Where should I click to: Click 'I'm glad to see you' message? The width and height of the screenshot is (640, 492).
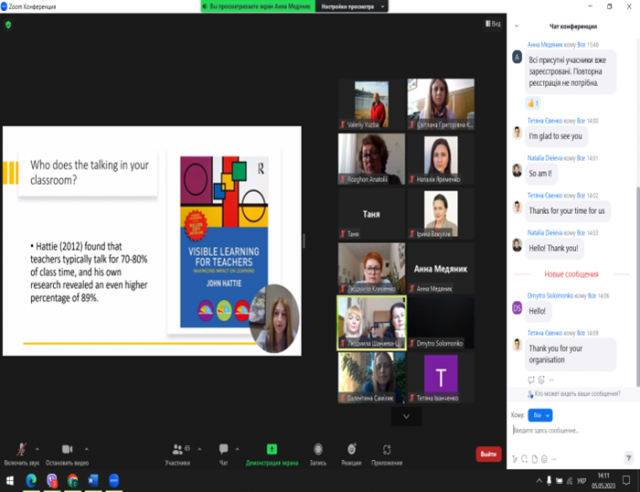(x=556, y=136)
